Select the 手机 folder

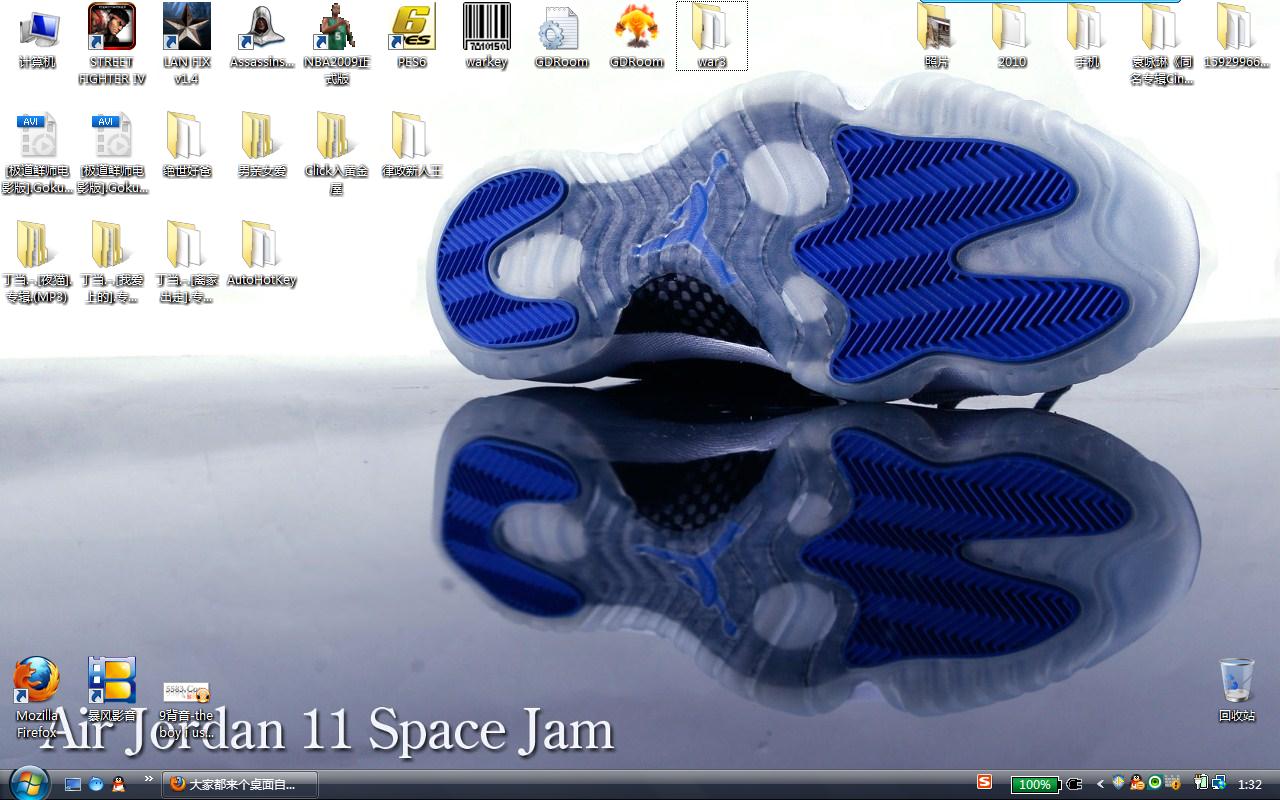click(x=1087, y=37)
